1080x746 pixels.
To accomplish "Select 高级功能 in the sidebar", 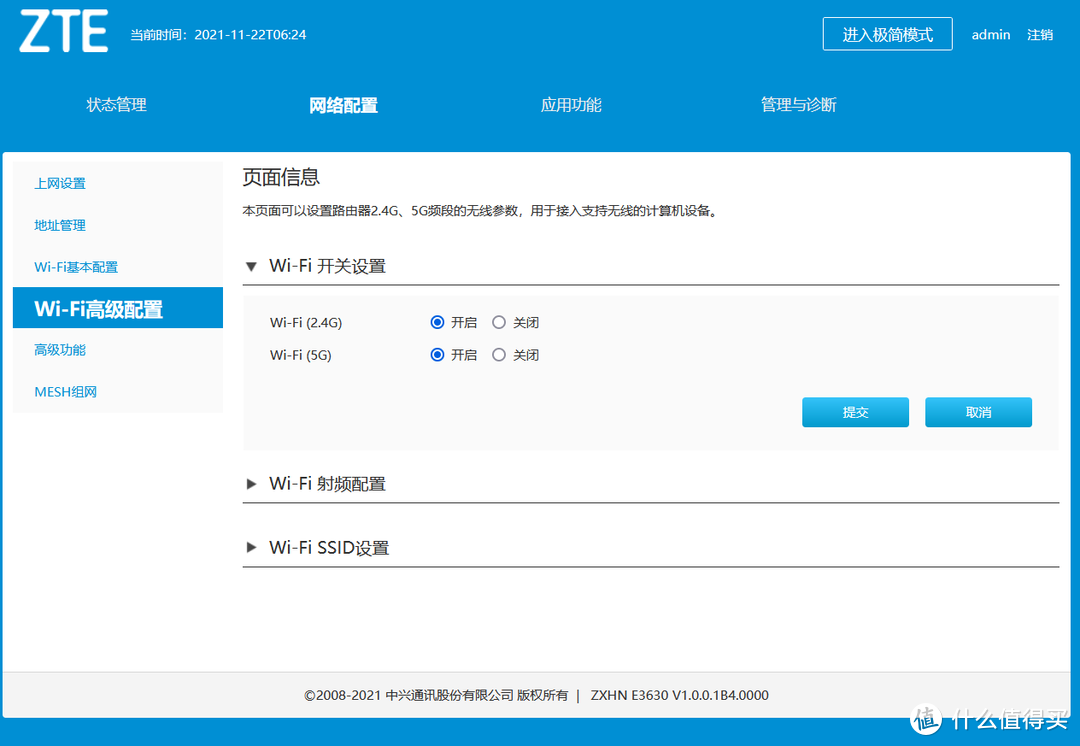I will pos(59,349).
